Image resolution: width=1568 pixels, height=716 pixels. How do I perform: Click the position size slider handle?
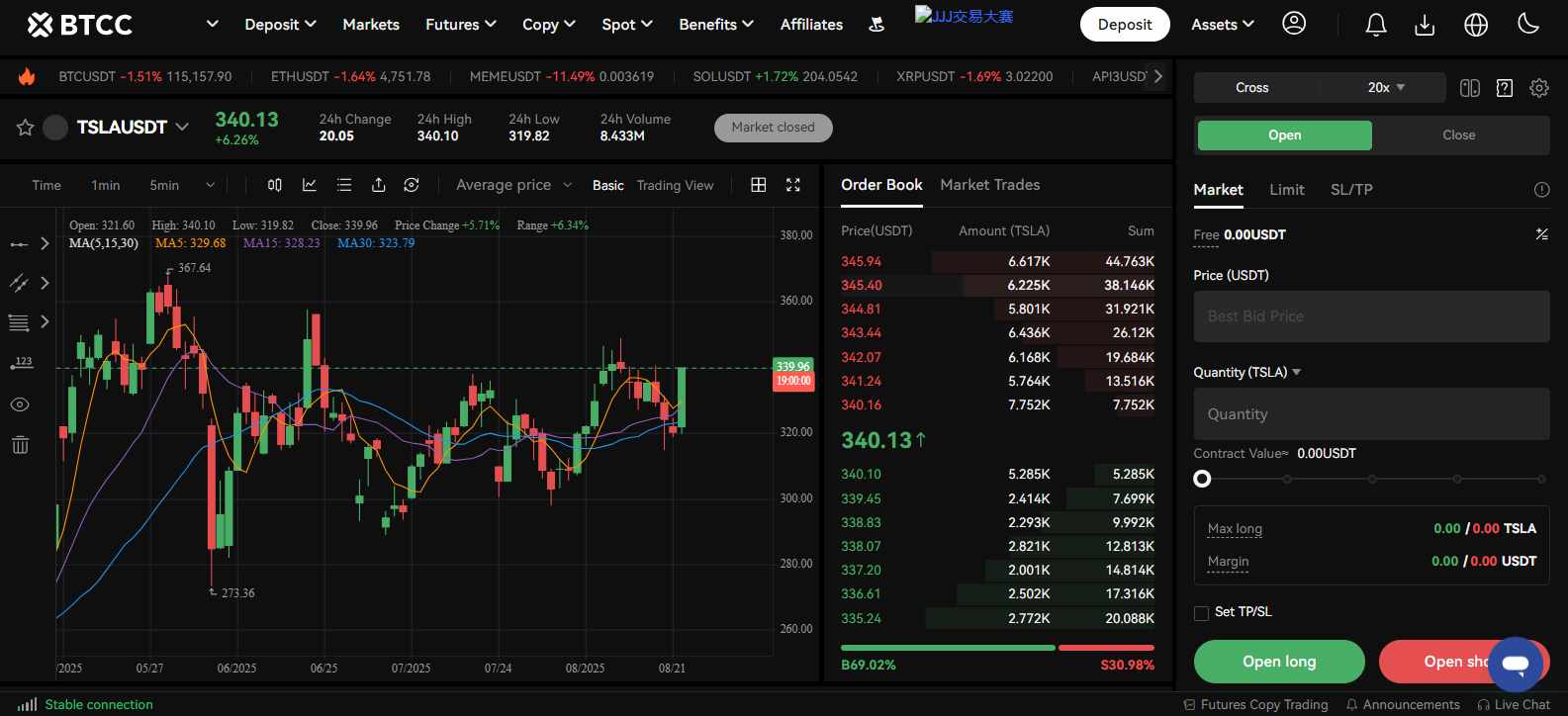click(1202, 479)
